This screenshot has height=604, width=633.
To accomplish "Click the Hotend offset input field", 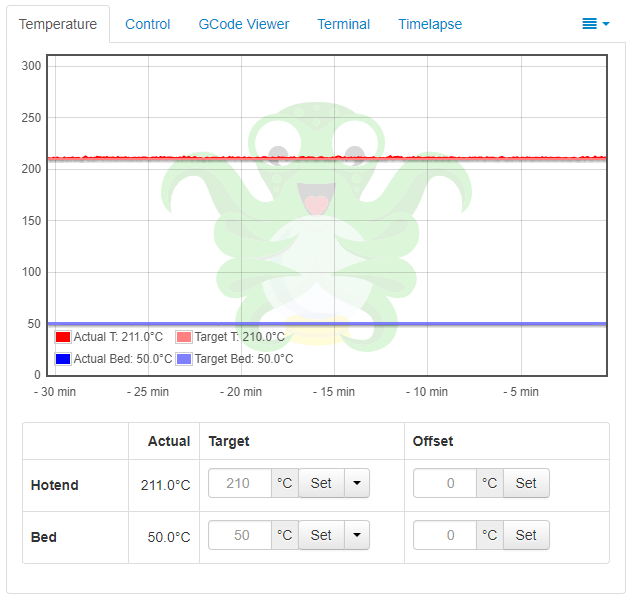I will (x=445, y=484).
